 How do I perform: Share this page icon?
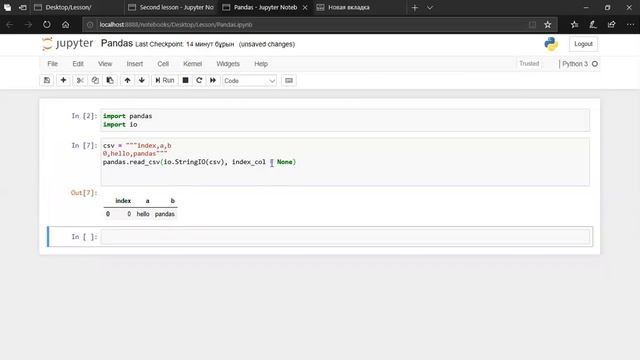click(x=611, y=25)
